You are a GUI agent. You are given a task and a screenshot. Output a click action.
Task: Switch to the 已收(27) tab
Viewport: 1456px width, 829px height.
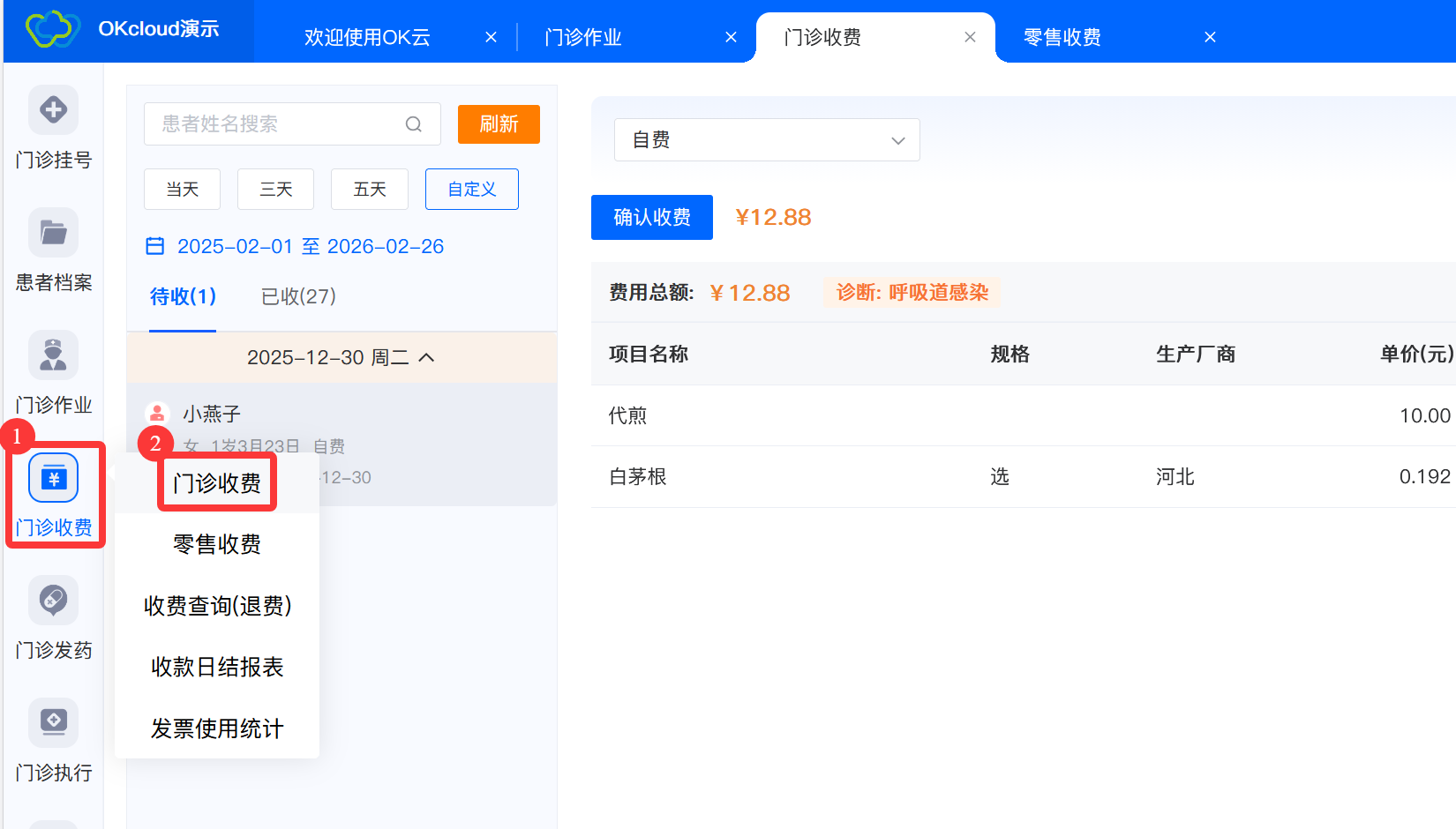point(298,296)
